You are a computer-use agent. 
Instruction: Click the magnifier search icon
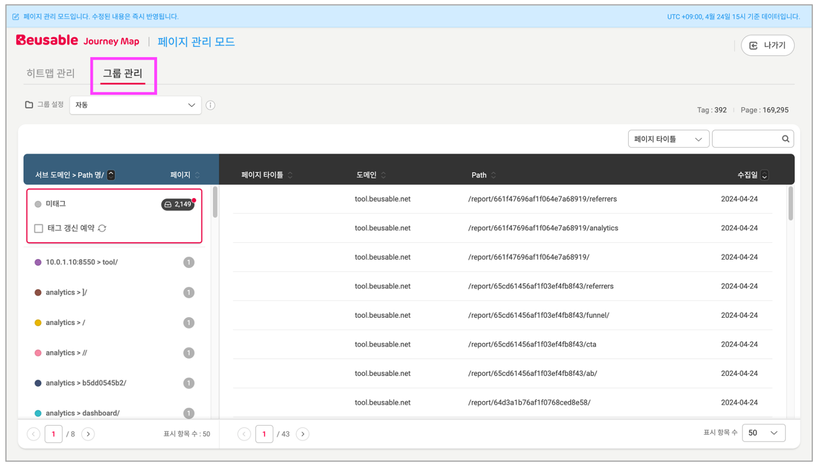[785, 139]
